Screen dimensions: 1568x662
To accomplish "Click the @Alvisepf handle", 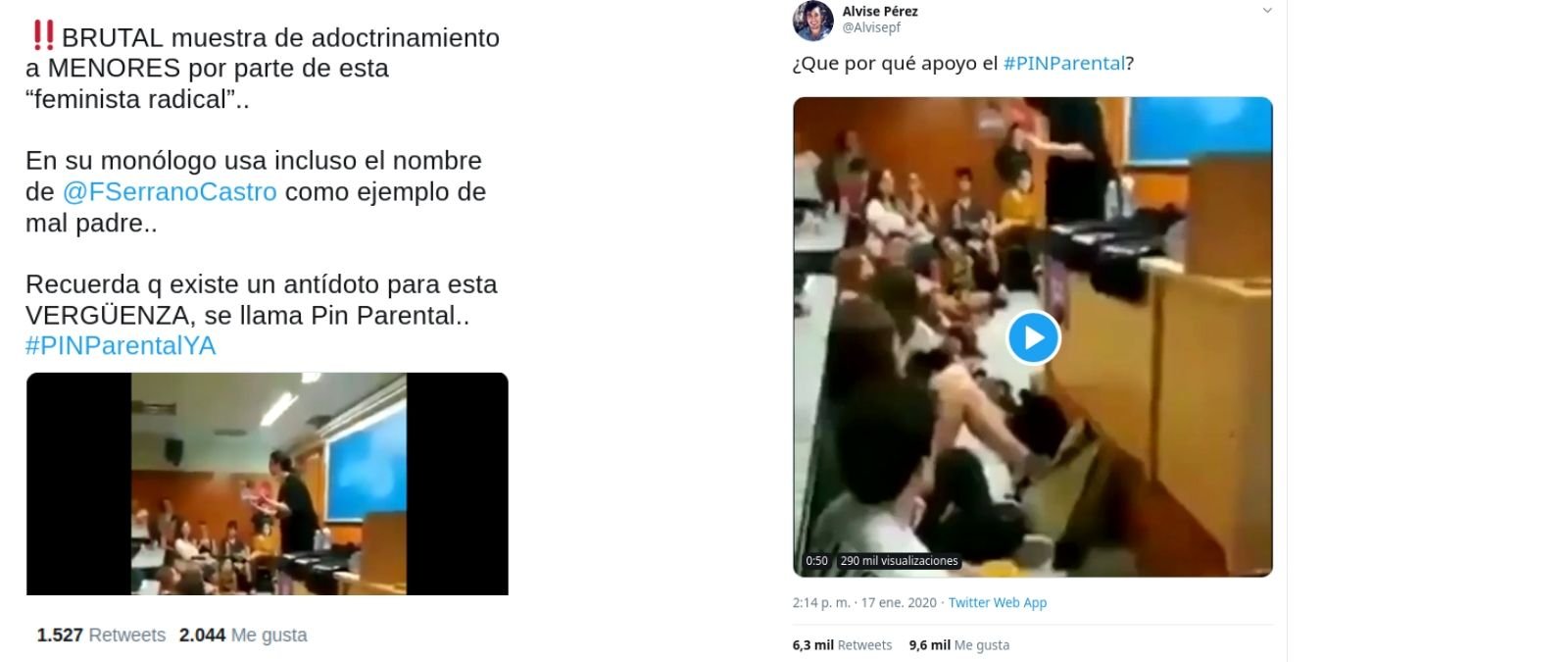I will click(871, 27).
